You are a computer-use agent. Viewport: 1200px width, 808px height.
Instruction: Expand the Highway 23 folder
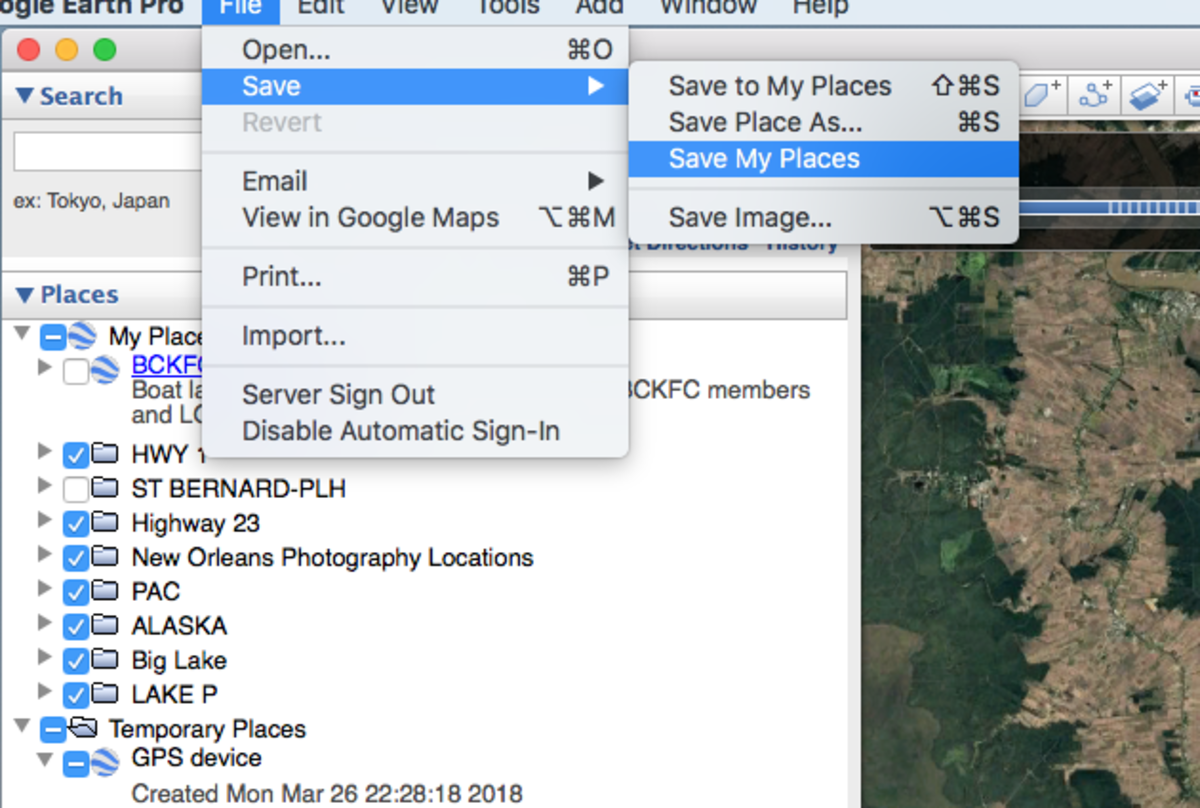pyautogui.click(x=44, y=519)
